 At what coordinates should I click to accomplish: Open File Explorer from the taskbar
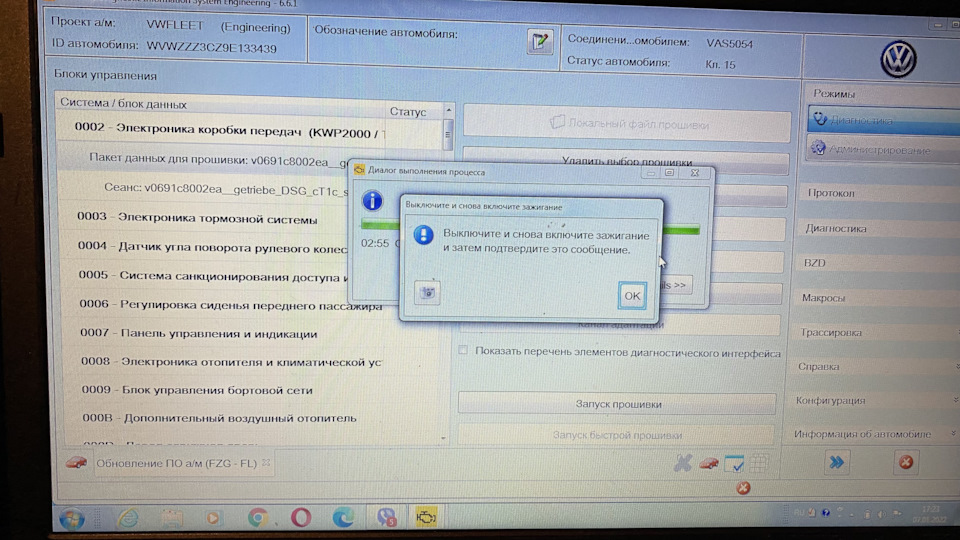pos(173,519)
